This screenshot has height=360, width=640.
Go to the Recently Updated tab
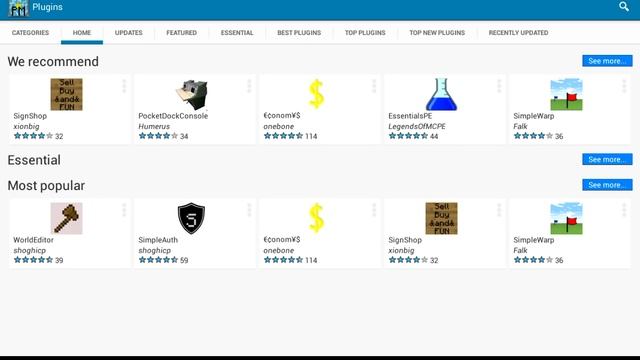[518, 33]
